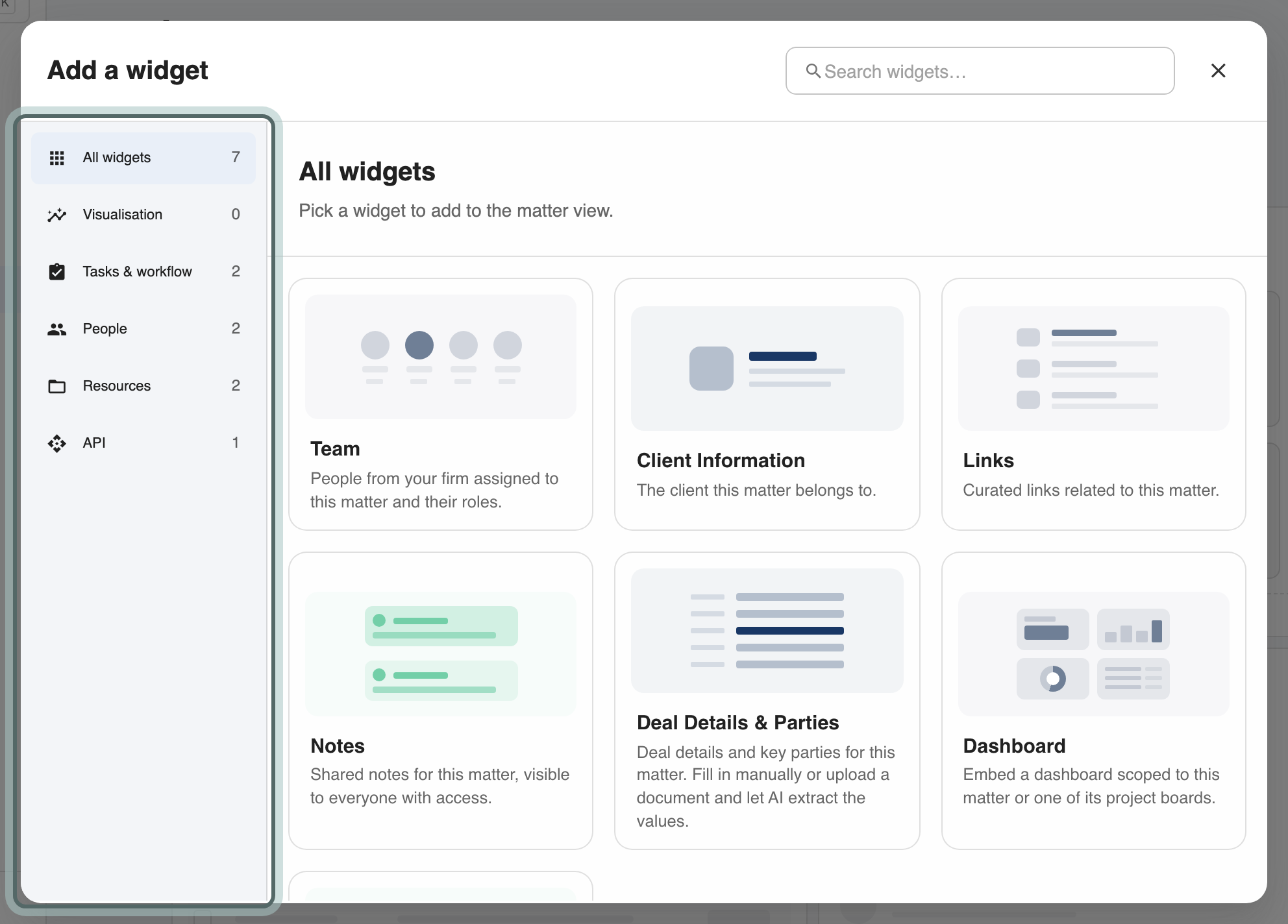Click the Notes green preview thumbnail
This screenshot has height=924, width=1288.
click(441, 654)
